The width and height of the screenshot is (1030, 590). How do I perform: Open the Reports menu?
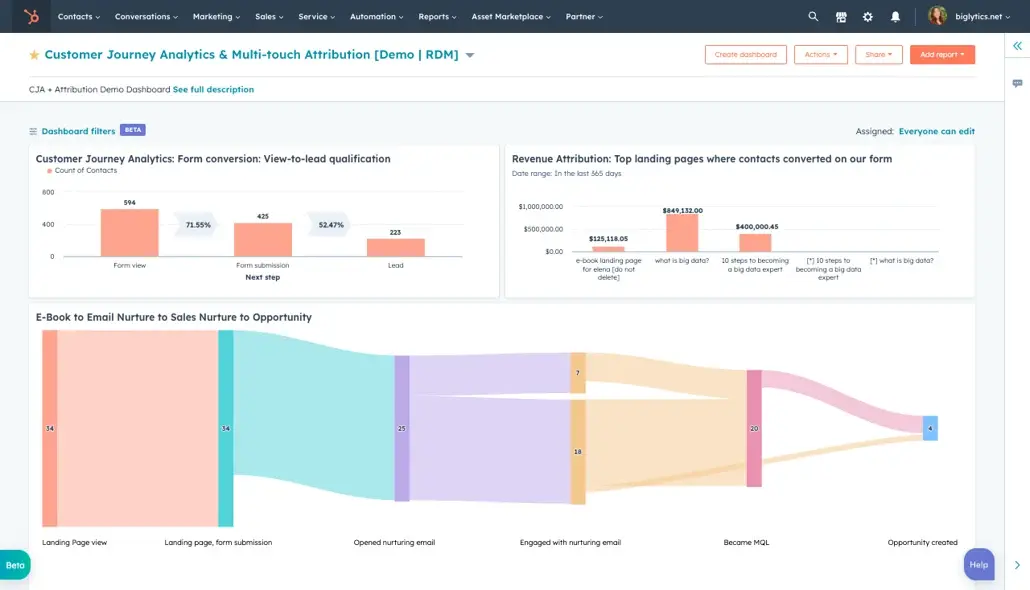click(x=436, y=16)
